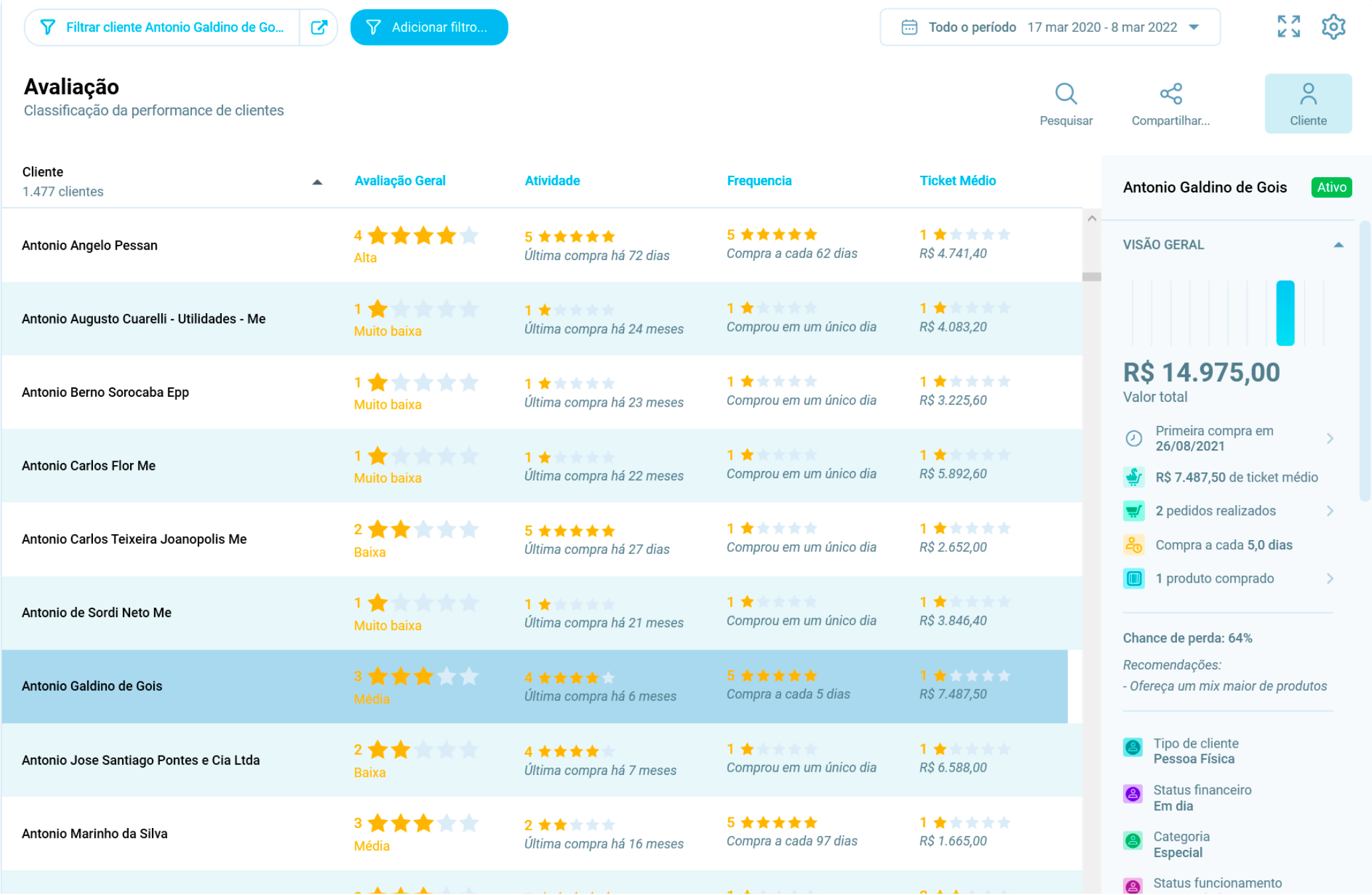This screenshot has height=895, width=1372.
Task: Open settings gear icon
Action: pos(1333,27)
